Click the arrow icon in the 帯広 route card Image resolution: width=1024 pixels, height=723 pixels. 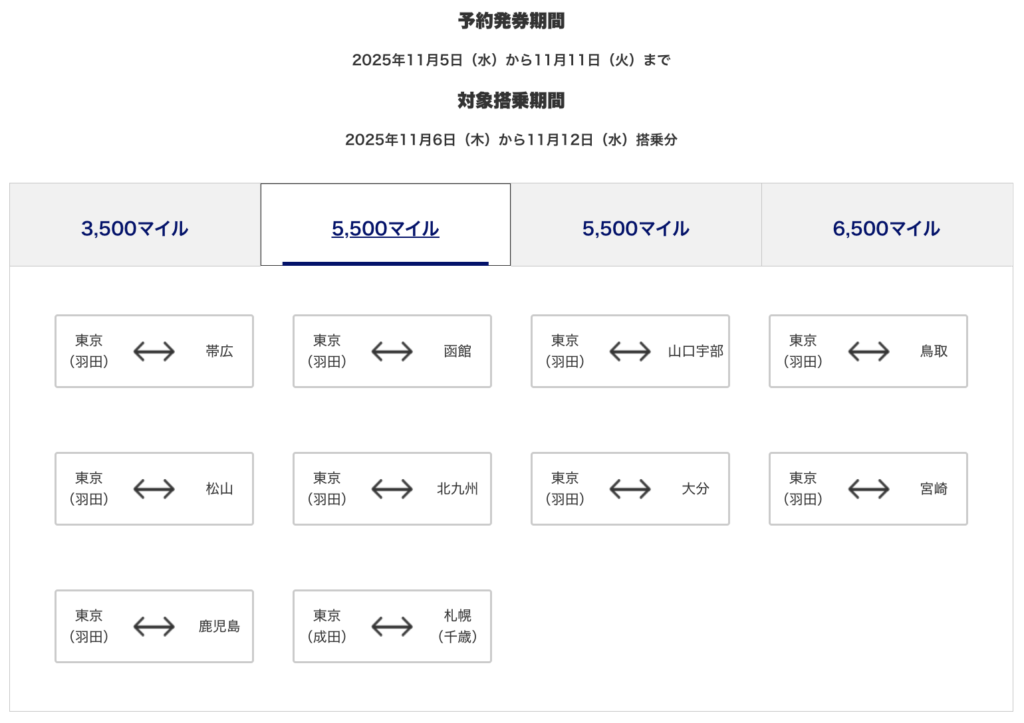[x=154, y=351]
